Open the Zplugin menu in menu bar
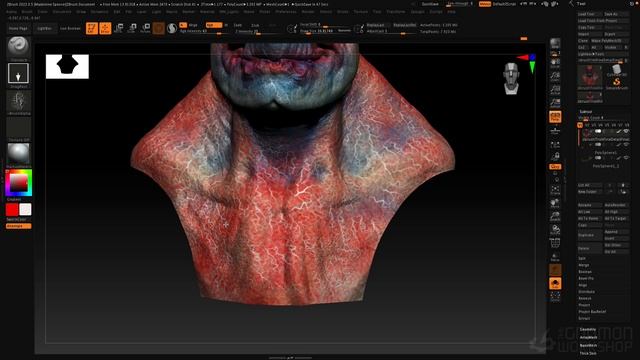 [418, 12]
